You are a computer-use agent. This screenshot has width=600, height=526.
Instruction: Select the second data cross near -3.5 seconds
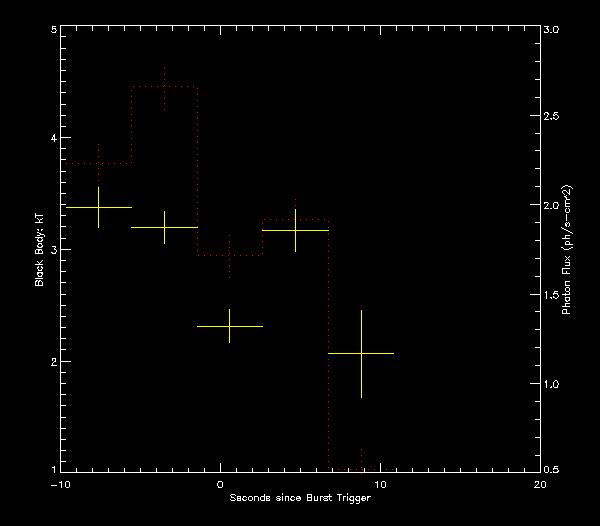tap(164, 227)
